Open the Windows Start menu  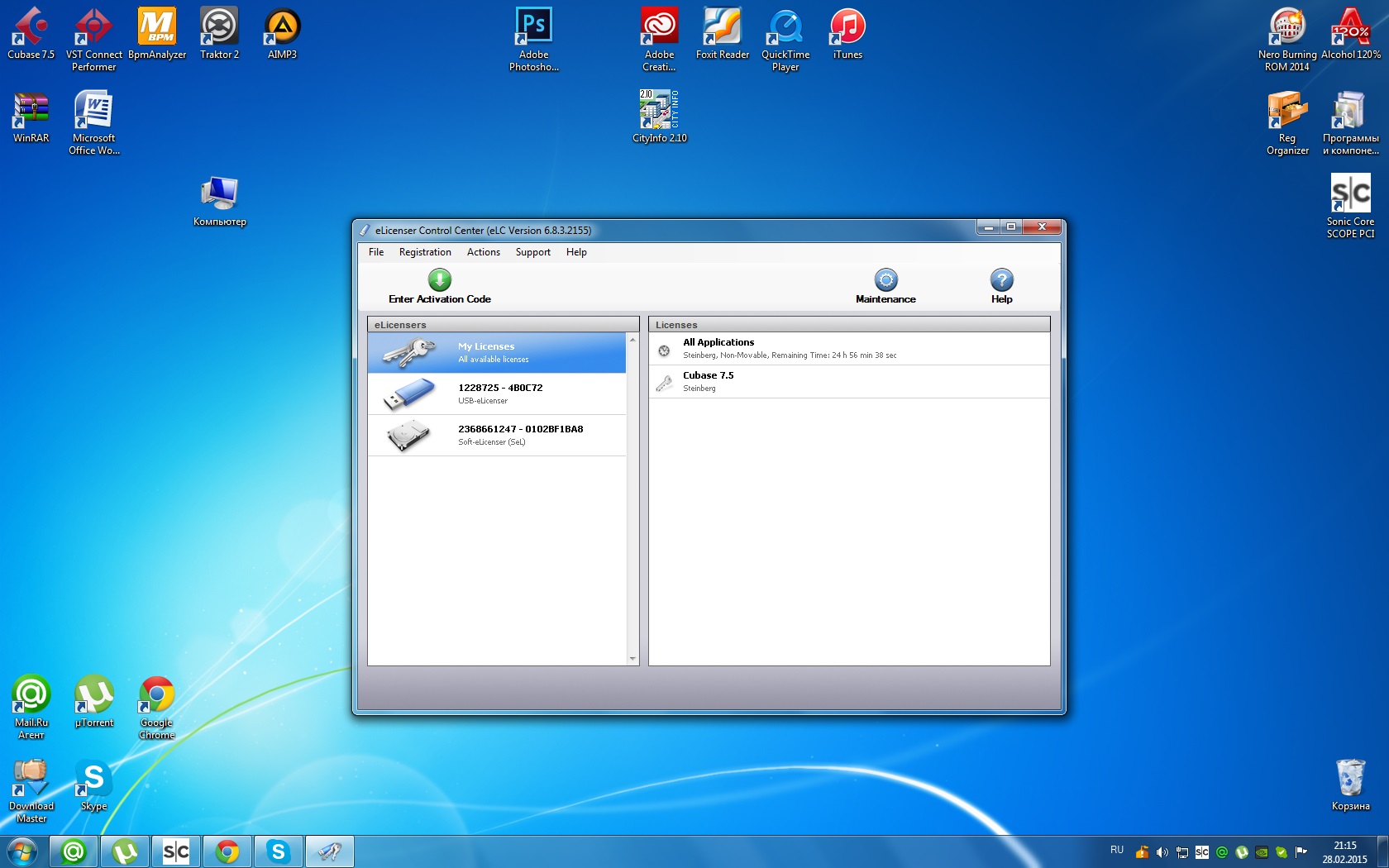coord(22,851)
